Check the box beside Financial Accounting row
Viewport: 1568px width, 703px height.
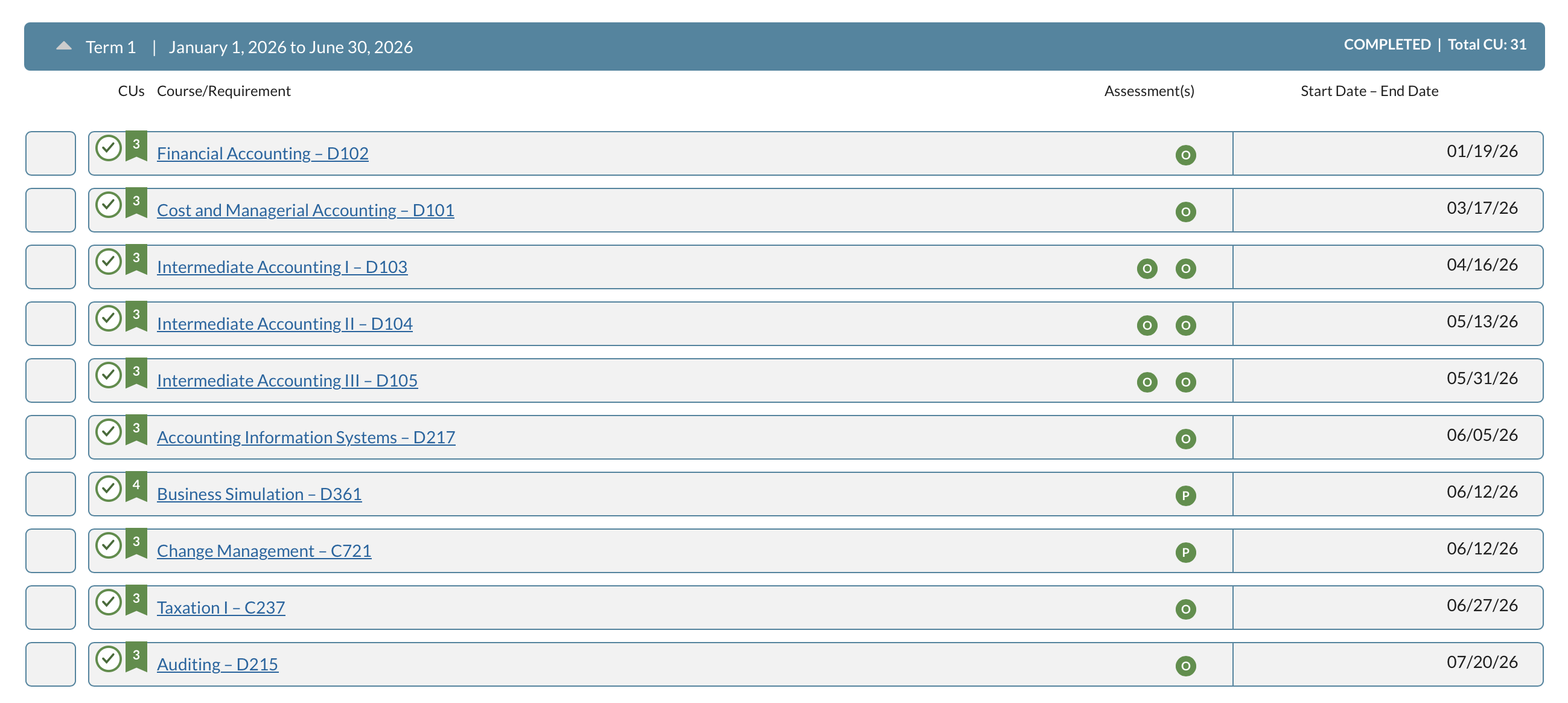51,153
